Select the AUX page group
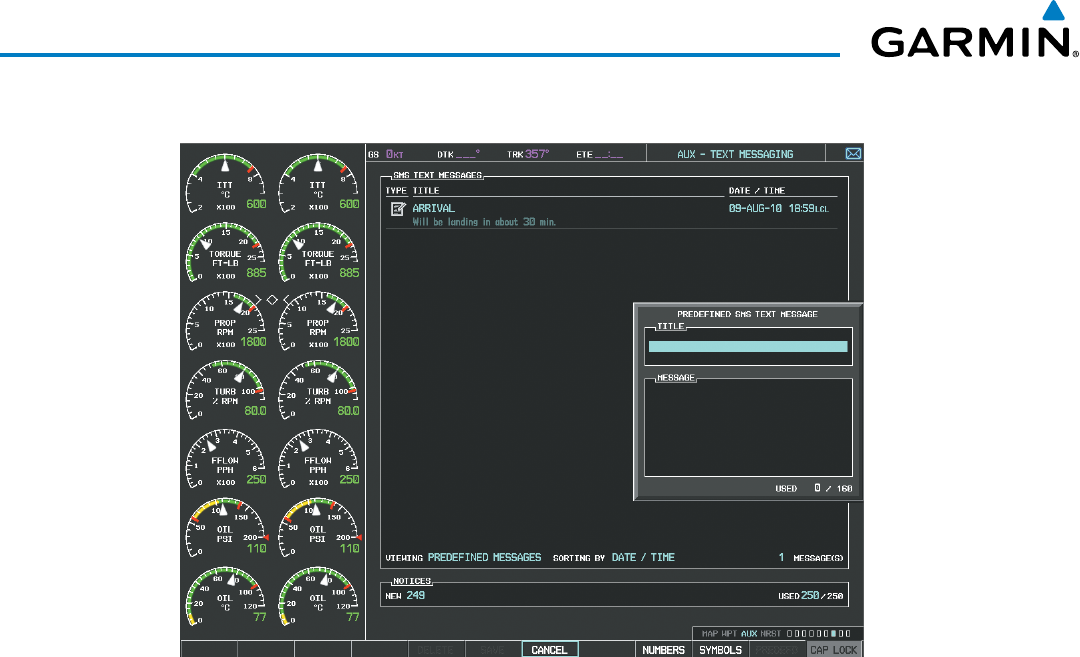This screenshot has height=657, width=1080. coord(749,634)
